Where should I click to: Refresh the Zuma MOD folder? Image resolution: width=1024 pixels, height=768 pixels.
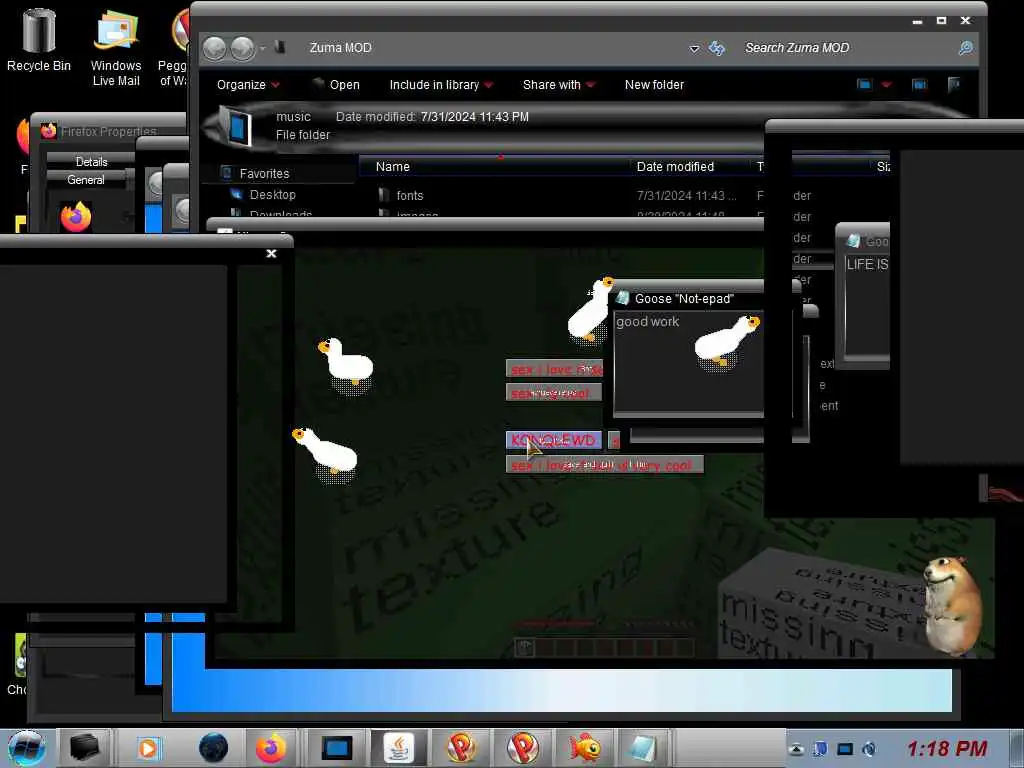[x=717, y=48]
